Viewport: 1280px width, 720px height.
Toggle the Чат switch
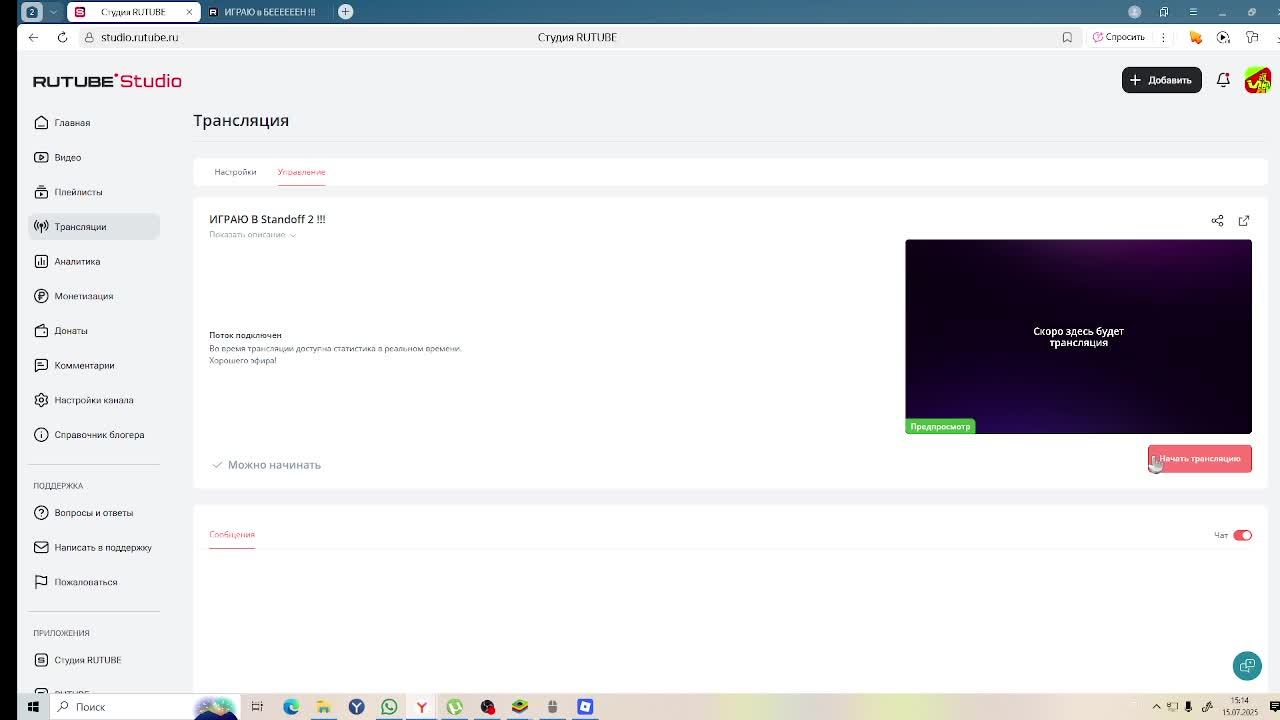(x=1242, y=535)
